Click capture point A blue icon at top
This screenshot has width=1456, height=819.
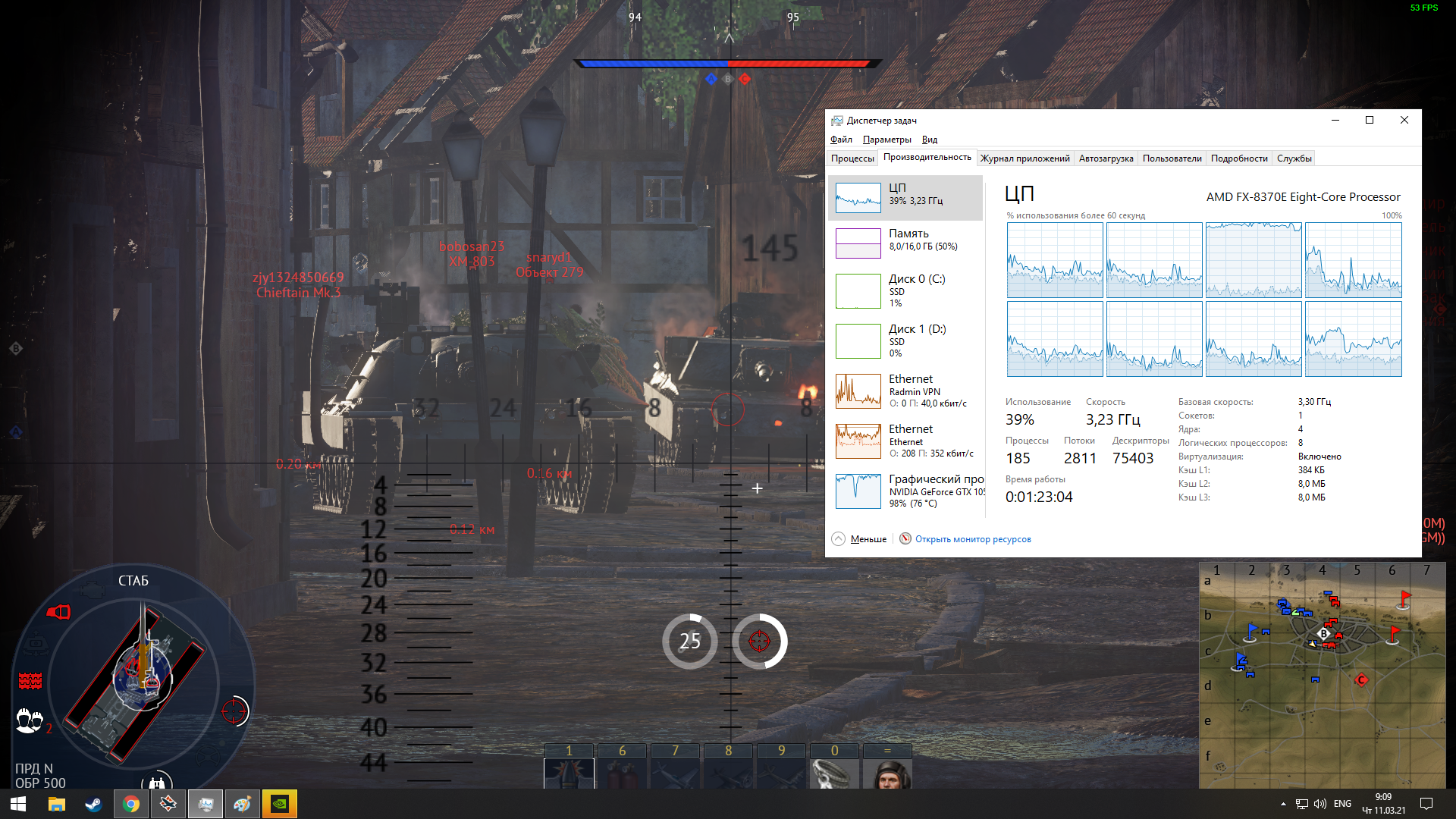click(x=711, y=79)
